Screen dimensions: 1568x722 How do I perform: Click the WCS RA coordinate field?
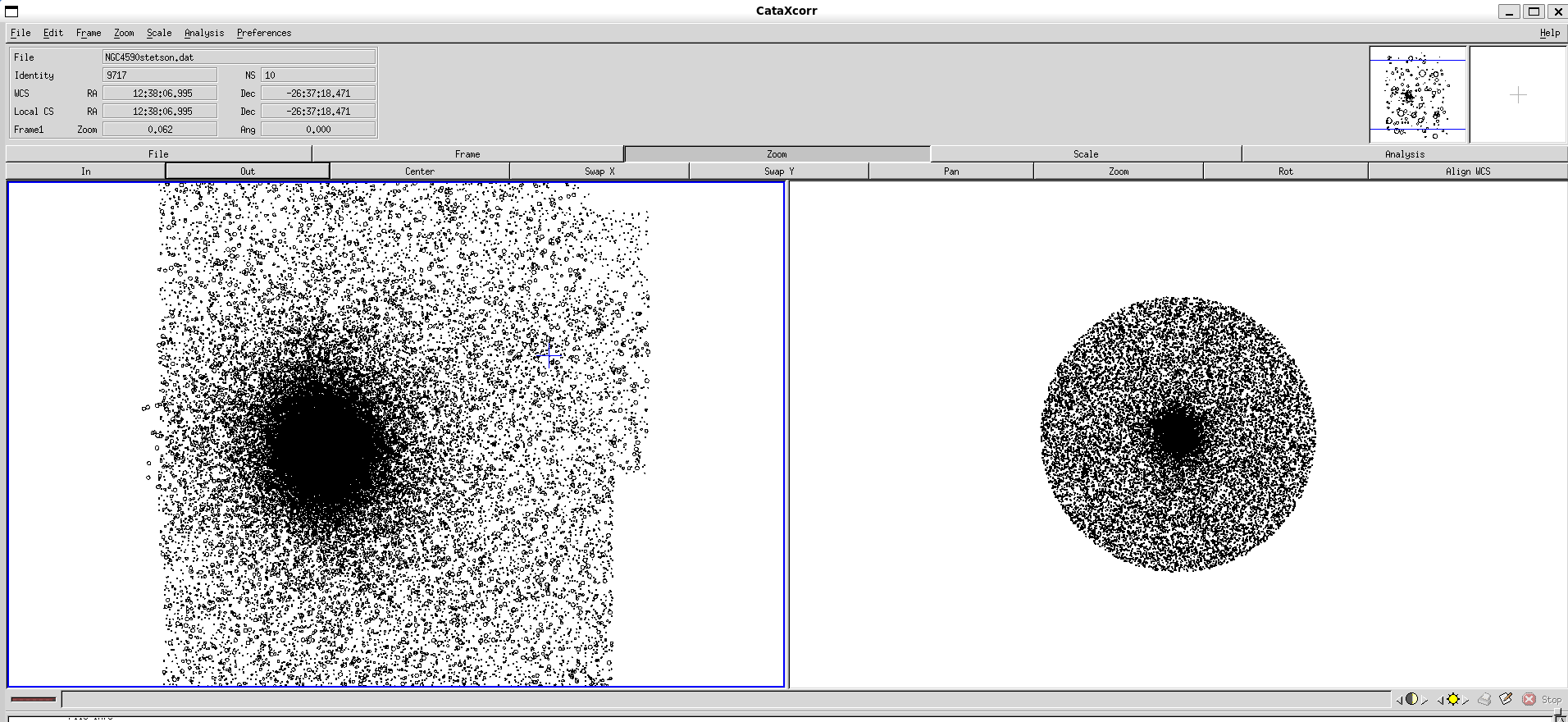point(160,94)
